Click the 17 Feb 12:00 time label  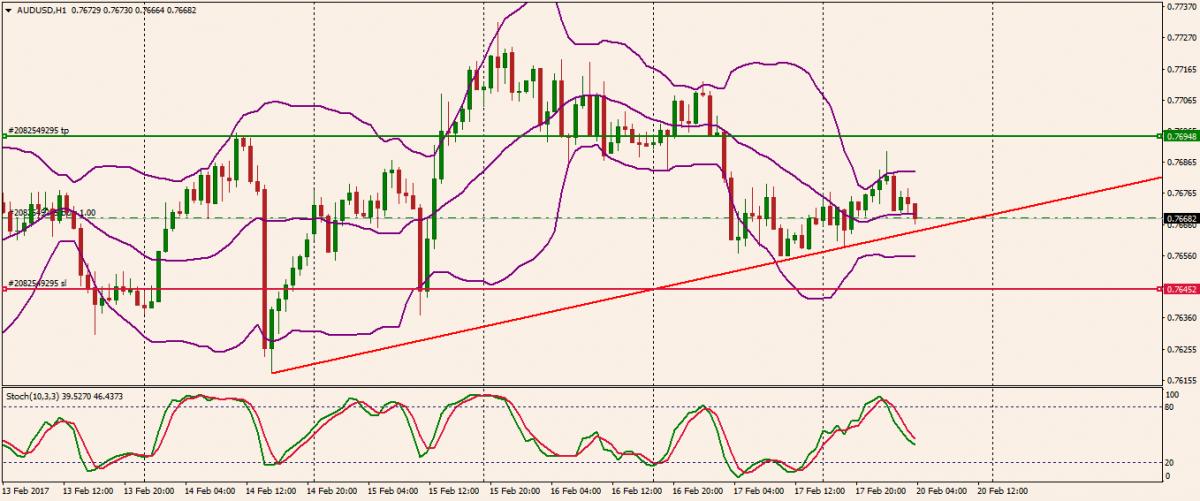820,493
